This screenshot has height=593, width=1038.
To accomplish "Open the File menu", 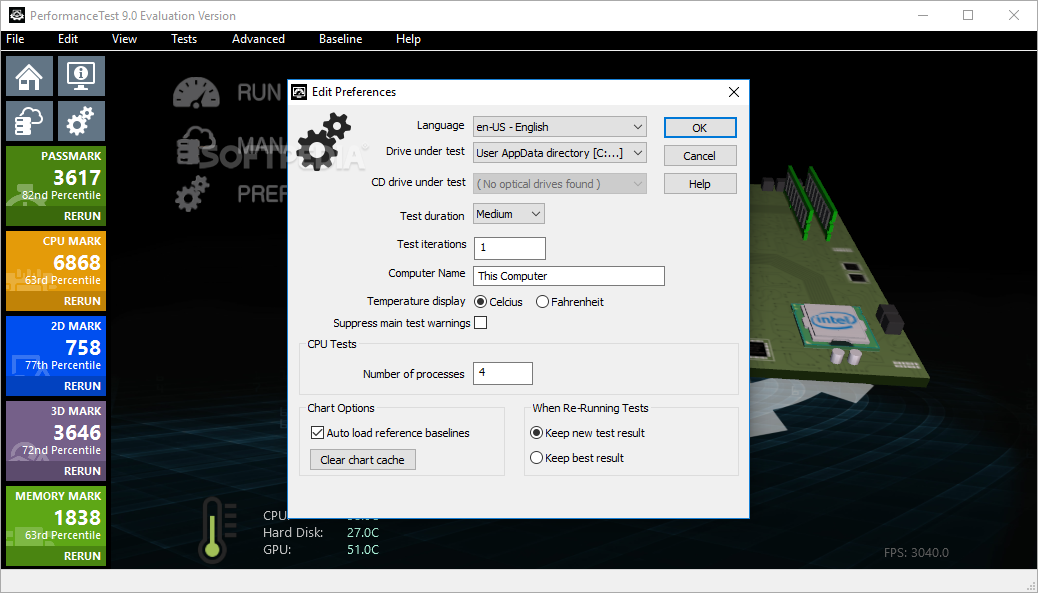I will pos(15,39).
